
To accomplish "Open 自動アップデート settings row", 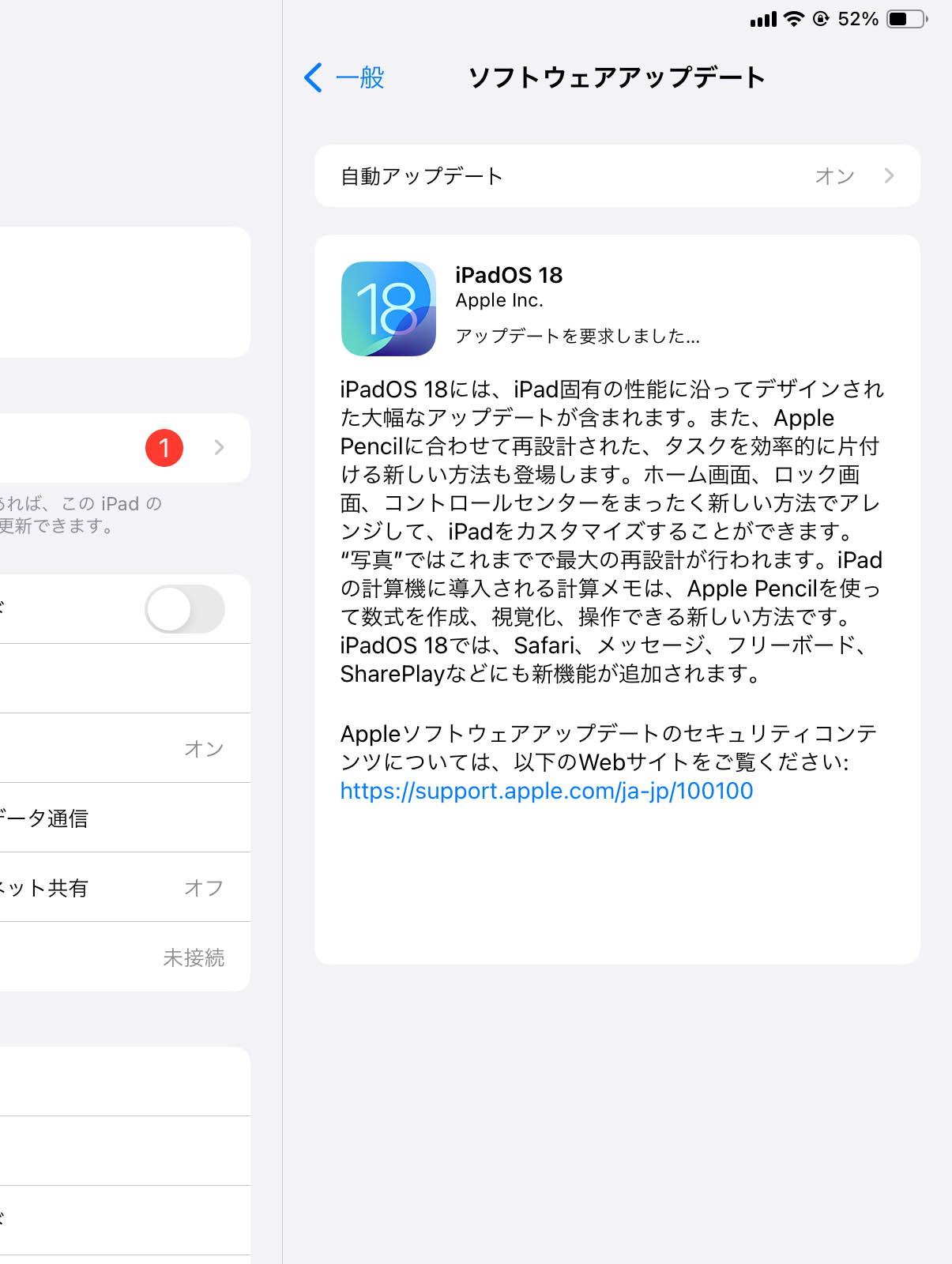I will point(617,176).
